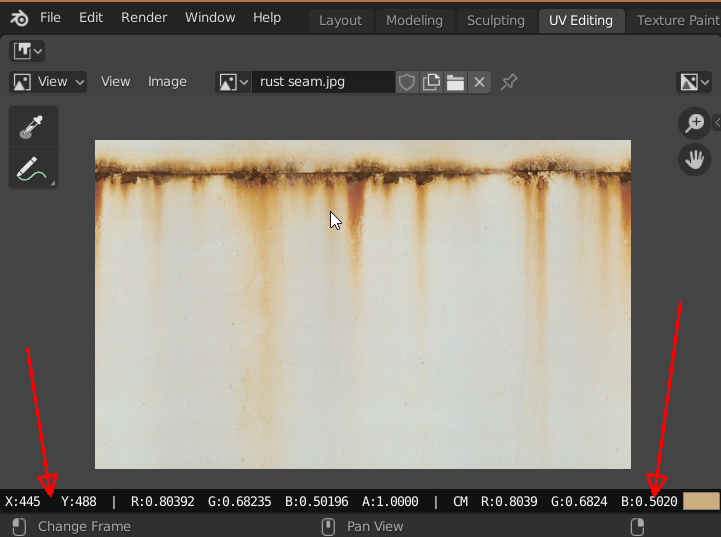Image resolution: width=721 pixels, height=537 pixels.
Task: Click the pan hand gizmo
Action: coord(694,160)
